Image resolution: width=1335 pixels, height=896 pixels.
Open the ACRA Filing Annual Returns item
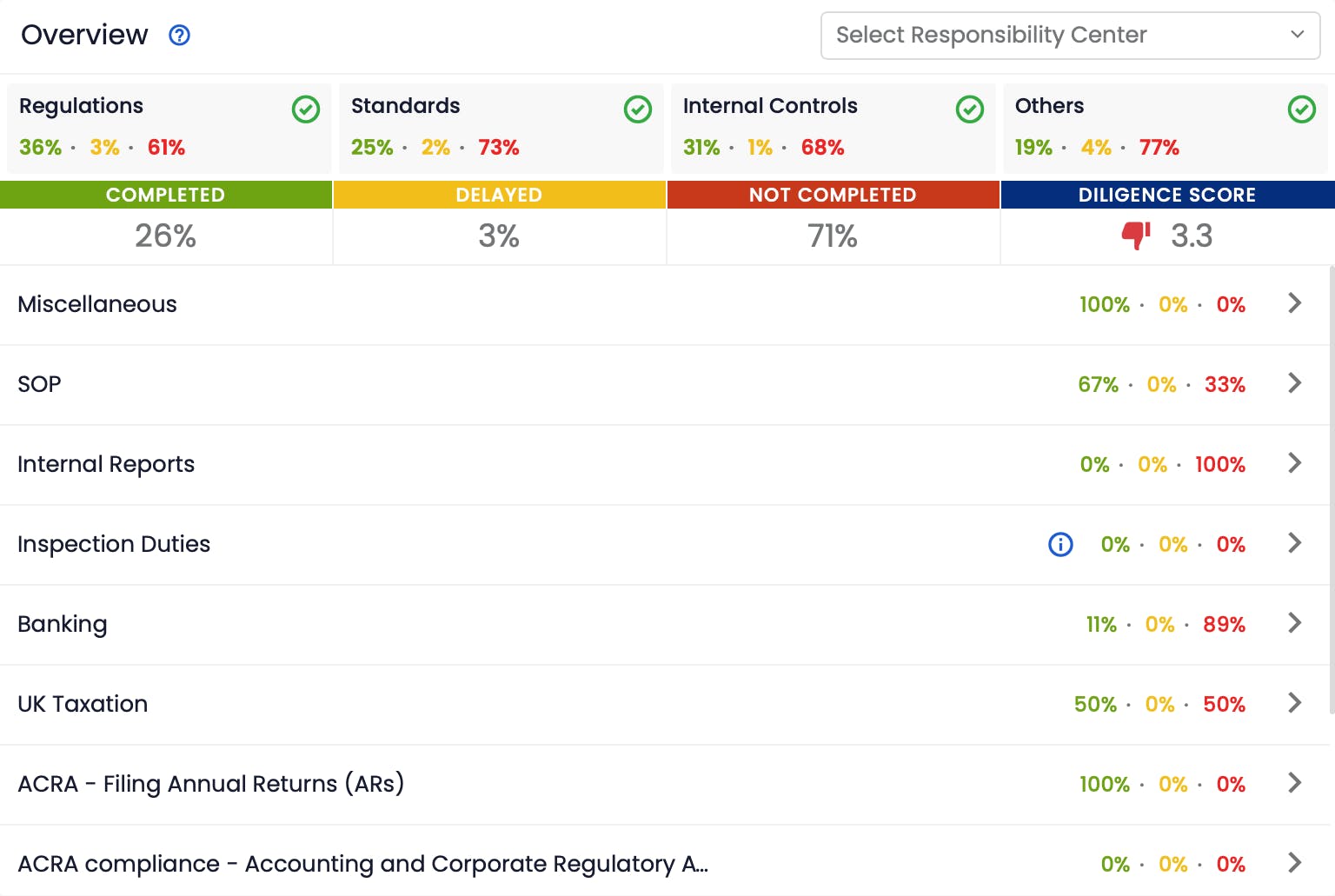(211, 784)
